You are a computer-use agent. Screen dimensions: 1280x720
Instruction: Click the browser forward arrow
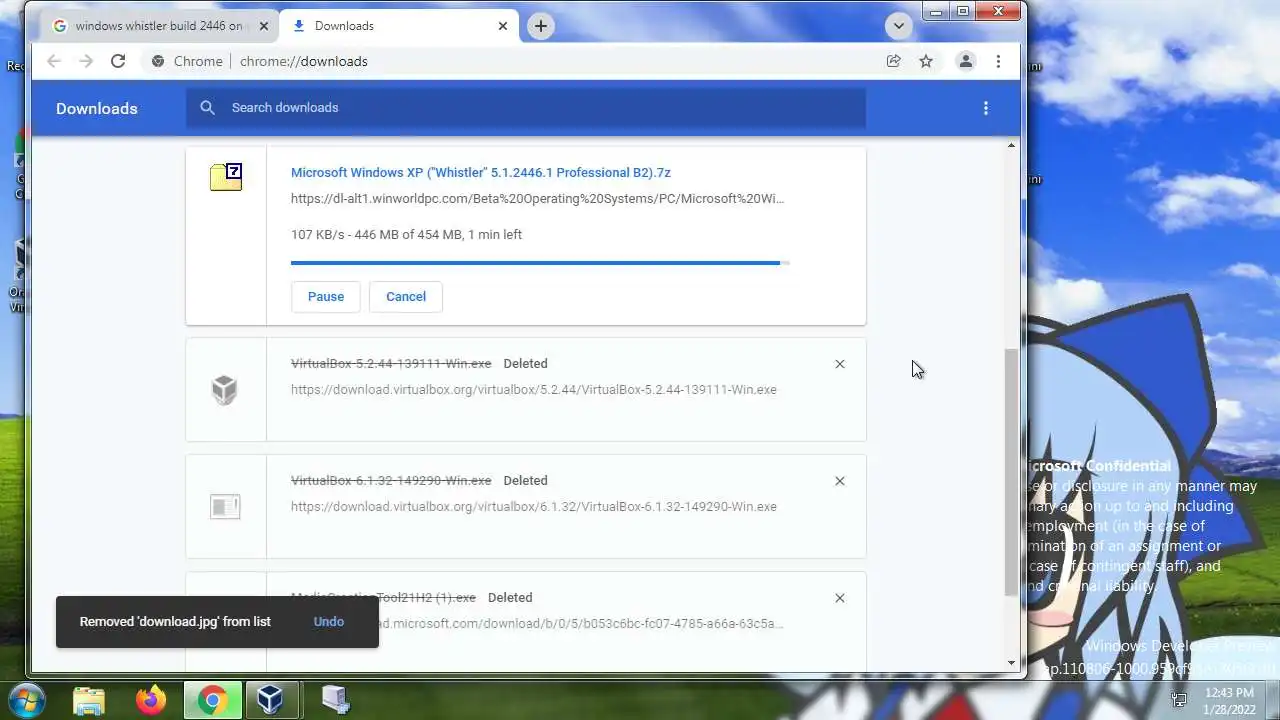click(x=86, y=61)
